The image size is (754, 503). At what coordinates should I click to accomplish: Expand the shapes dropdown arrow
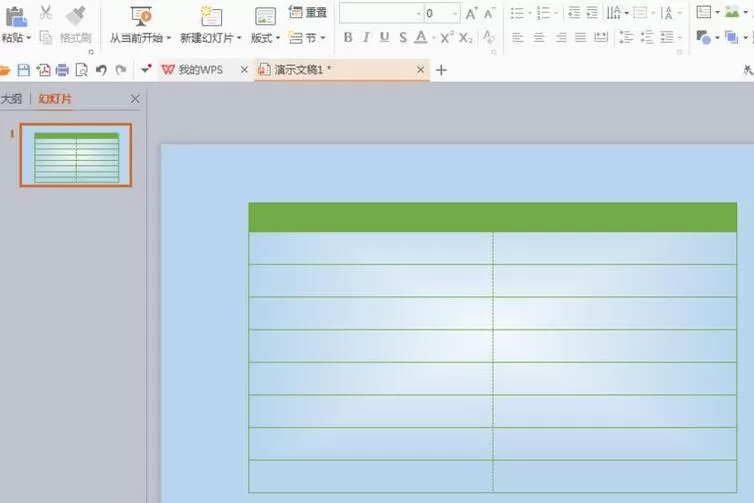click(x=717, y=38)
